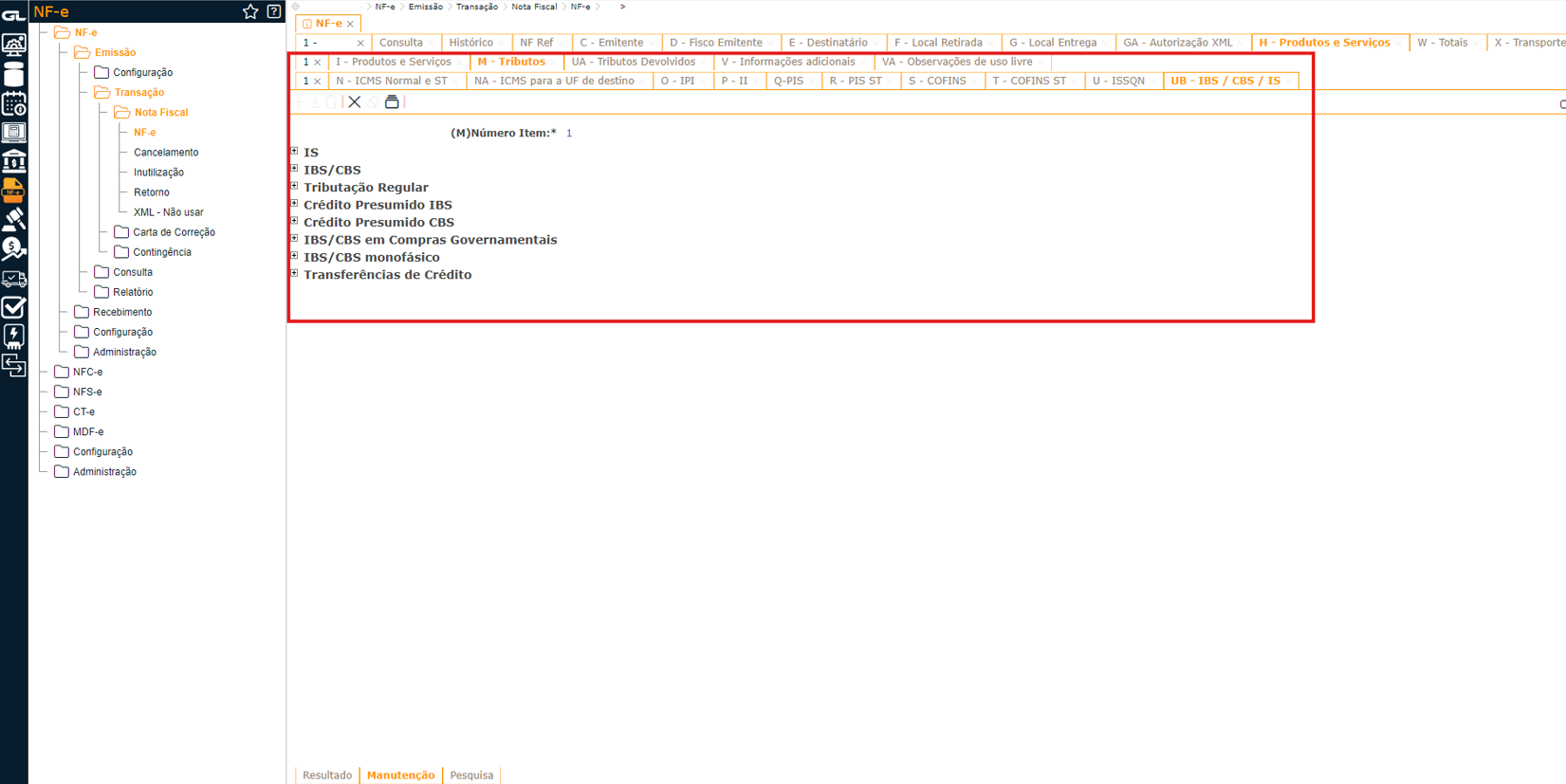Screen dimensions: 1566x784
Task: Click Nota Fiscal in the breadcrumb
Action: pyautogui.click(x=534, y=7)
